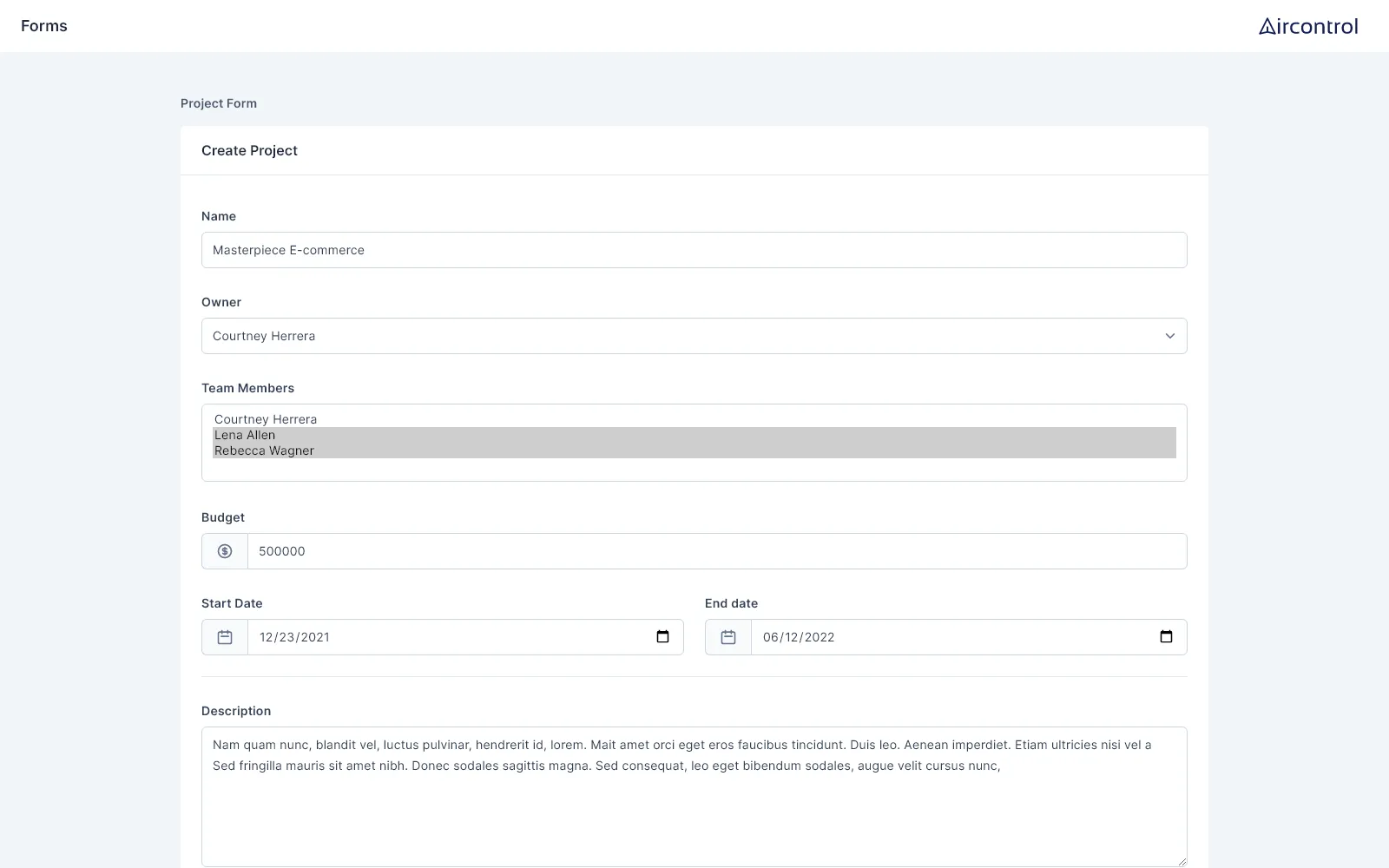Viewport: 1389px width, 868px height.
Task: Click the Team Members label
Action: [x=247, y=388]
